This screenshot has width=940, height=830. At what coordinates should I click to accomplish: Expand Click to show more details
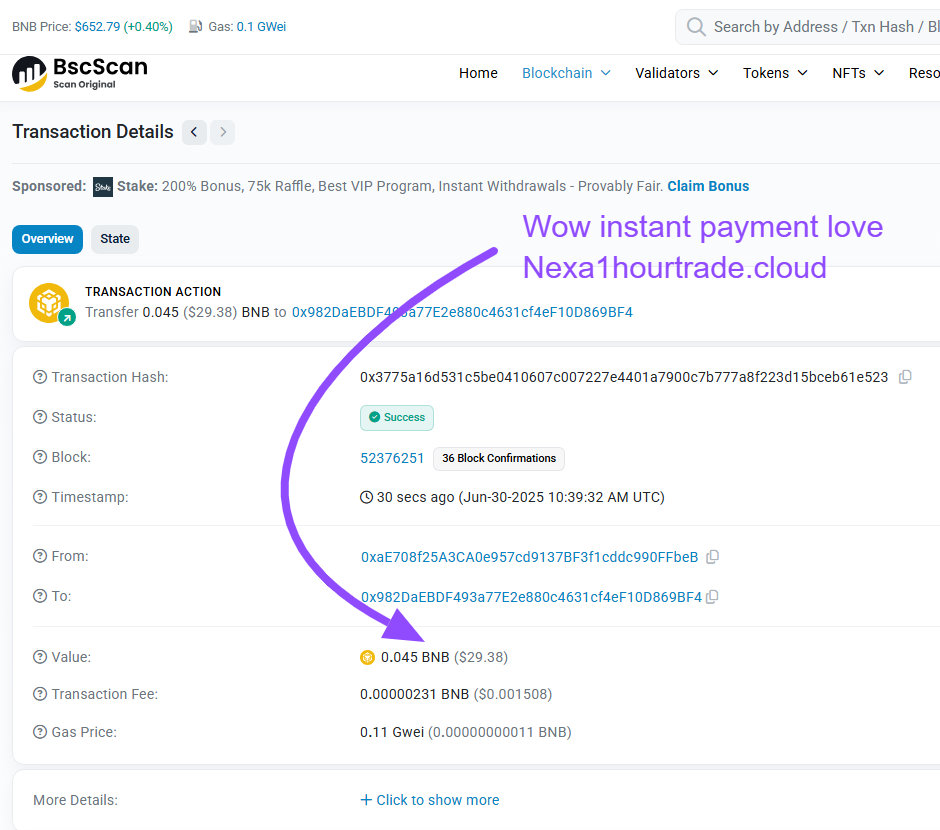(x=430, y=800)
